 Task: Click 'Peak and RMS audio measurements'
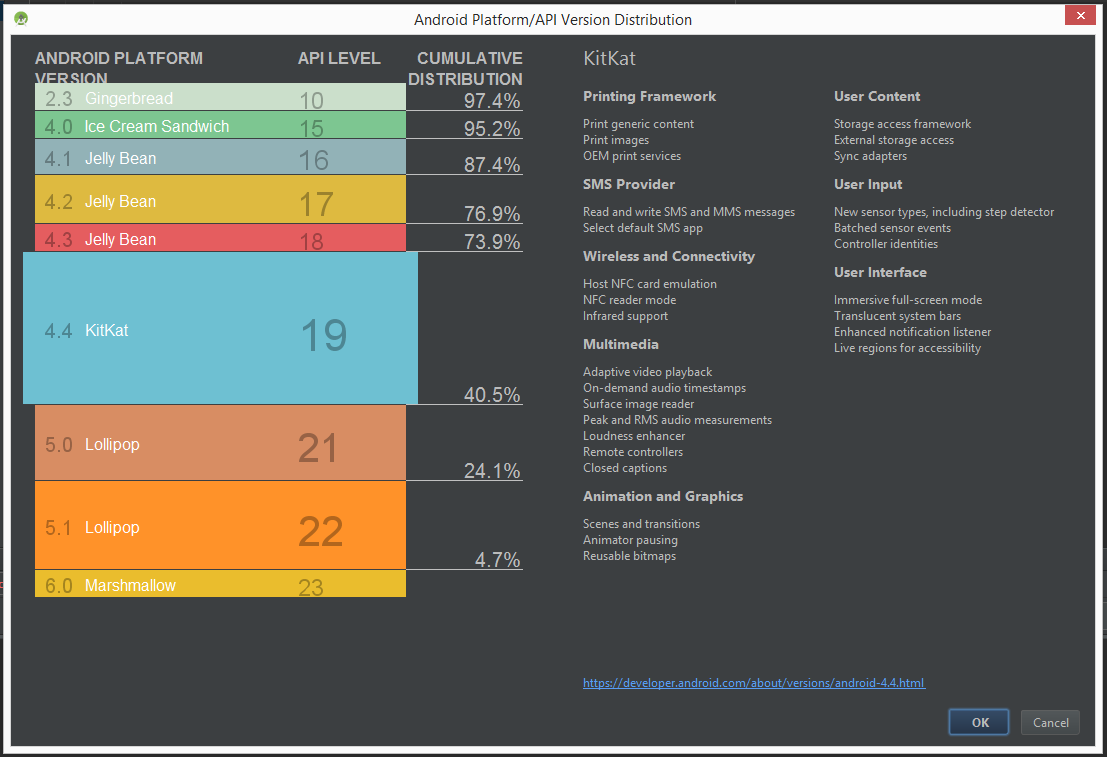tap(678, 420)
